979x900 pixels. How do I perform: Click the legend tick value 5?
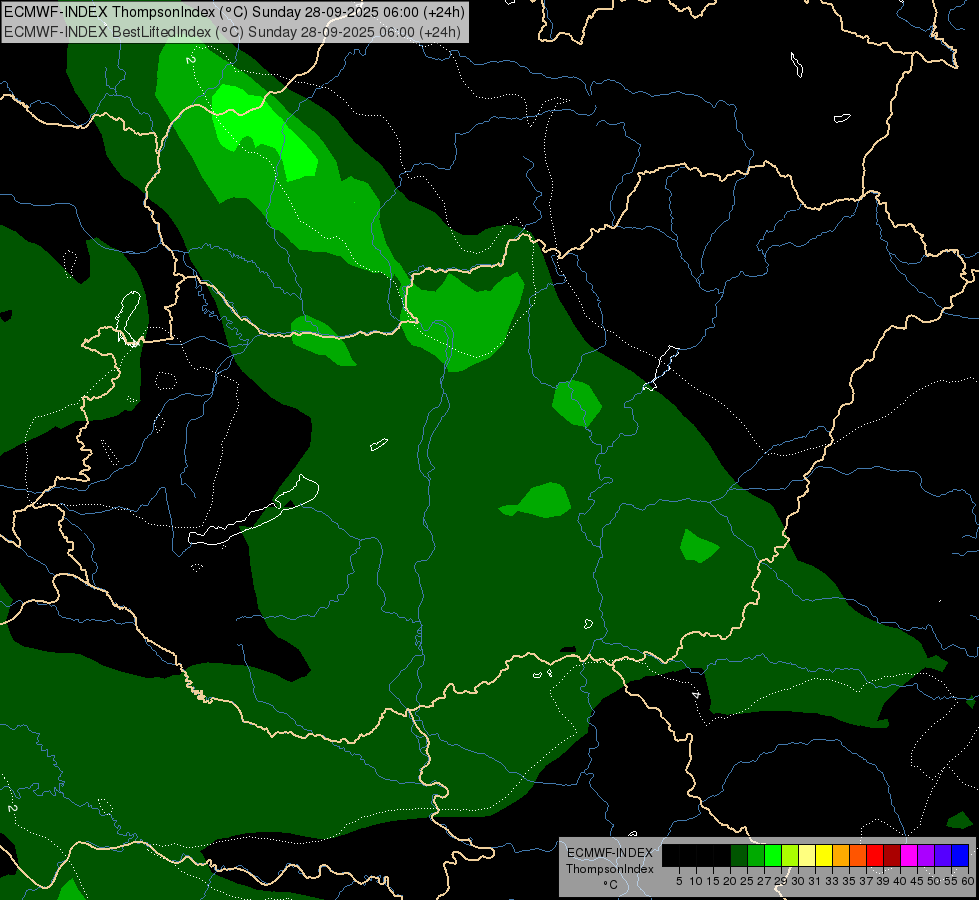pos(679,881)
